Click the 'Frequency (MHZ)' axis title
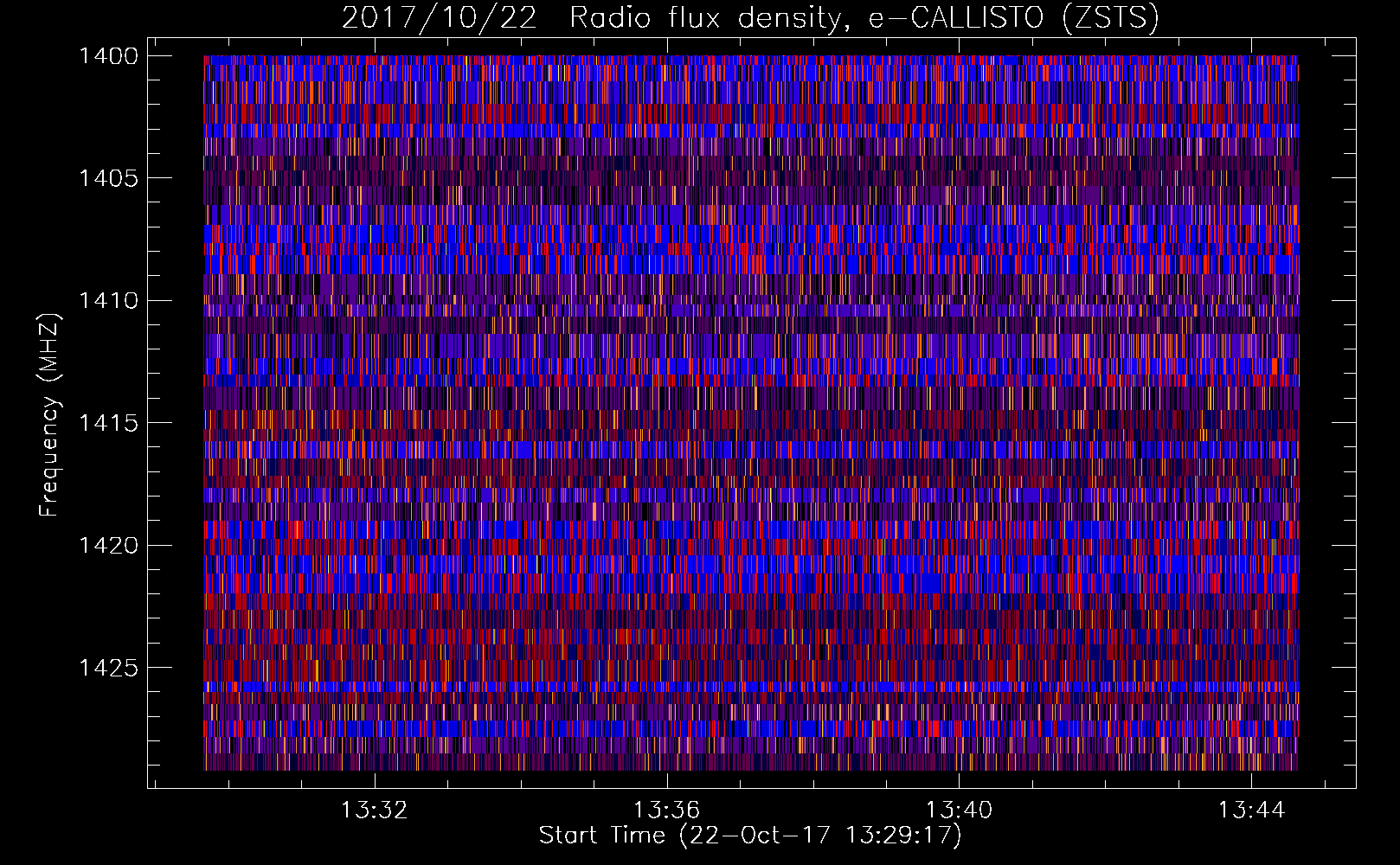 point(50,415)
